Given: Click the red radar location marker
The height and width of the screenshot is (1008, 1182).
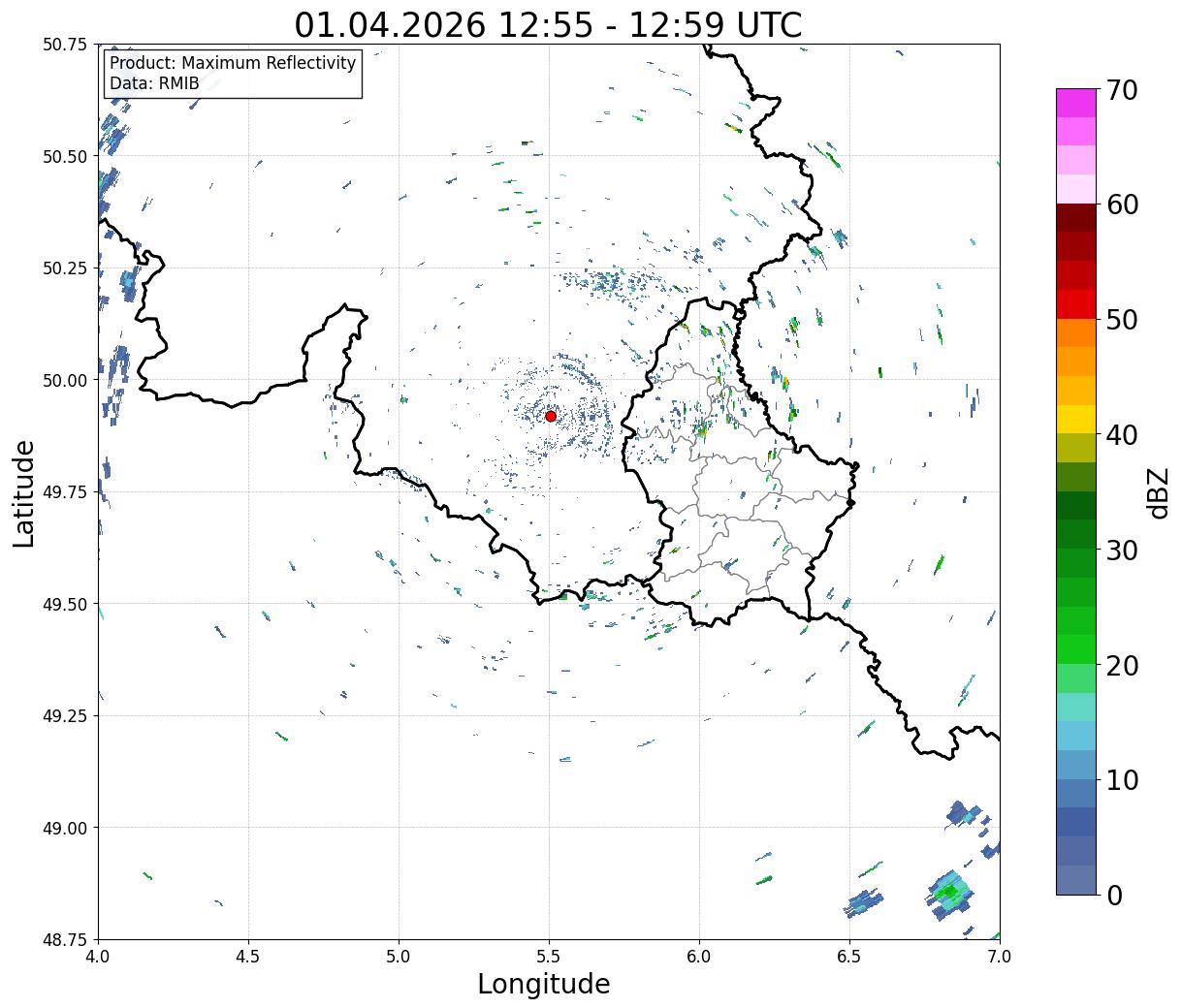Looking at the screenshot, I should click(551, 416).
